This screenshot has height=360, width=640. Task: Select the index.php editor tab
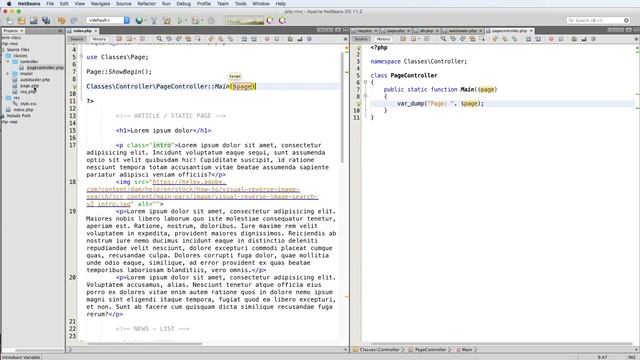click(x=82, y=31)
